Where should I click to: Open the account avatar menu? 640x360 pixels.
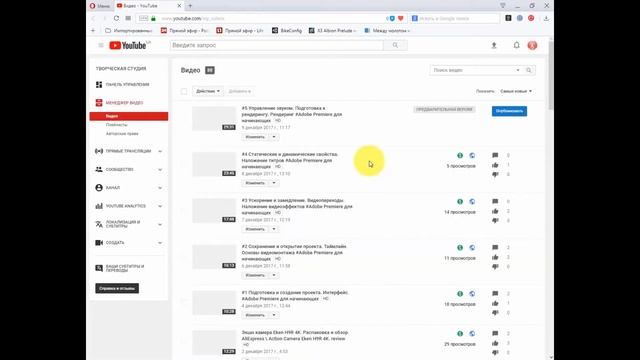click(x=532, y=45)
